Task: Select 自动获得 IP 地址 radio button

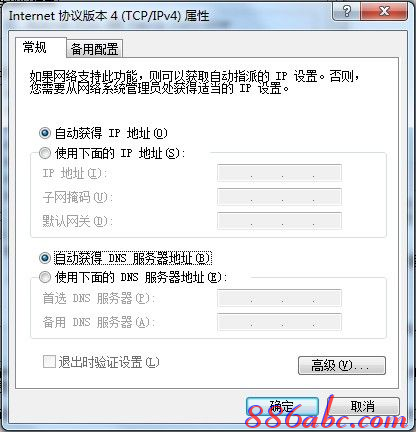Action: point(45,133)
